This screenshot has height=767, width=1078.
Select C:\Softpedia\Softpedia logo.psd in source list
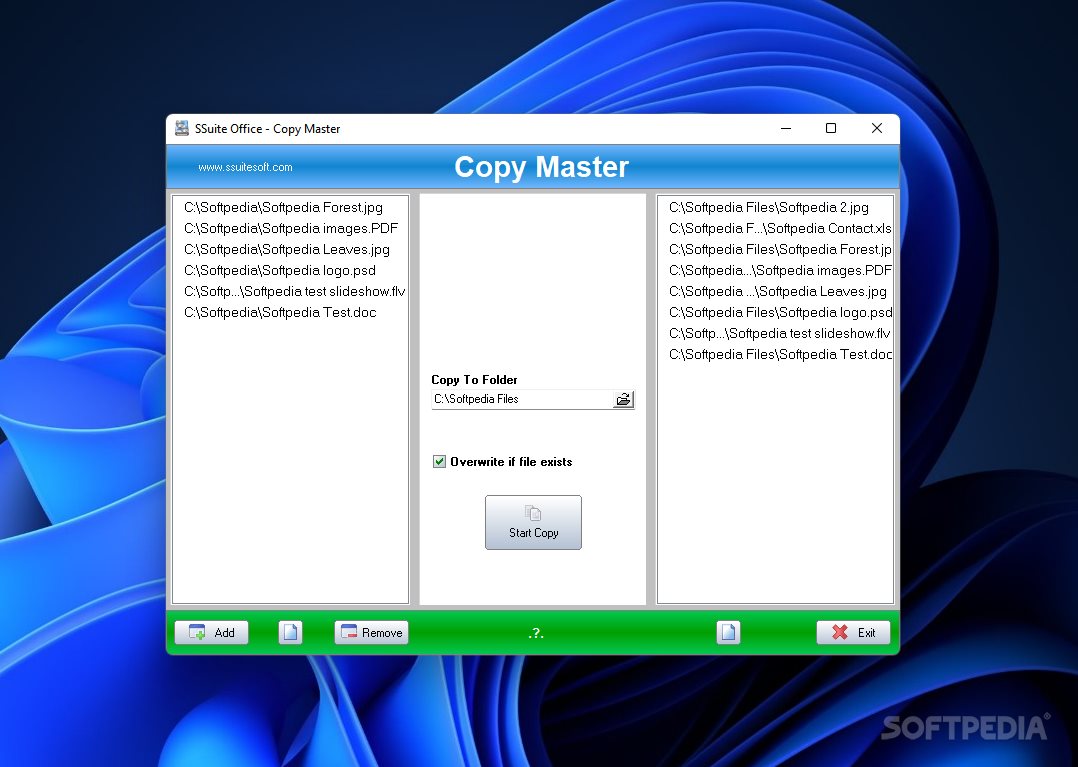click(x=280, y=270)
